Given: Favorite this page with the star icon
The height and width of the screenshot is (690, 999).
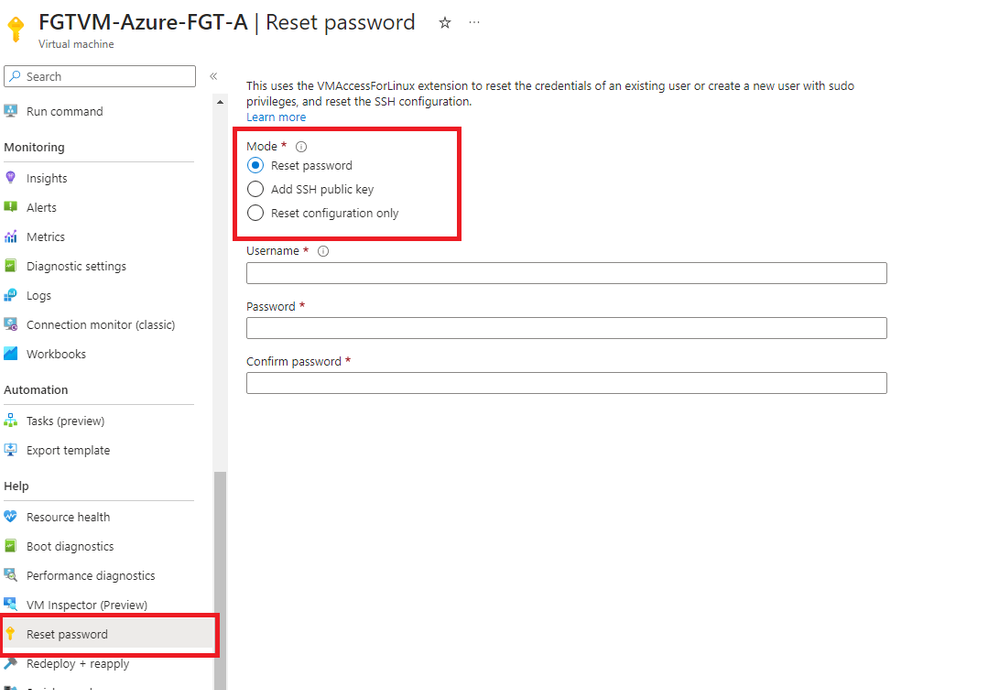Looking at the screenshot, I should tap(445, 23).
